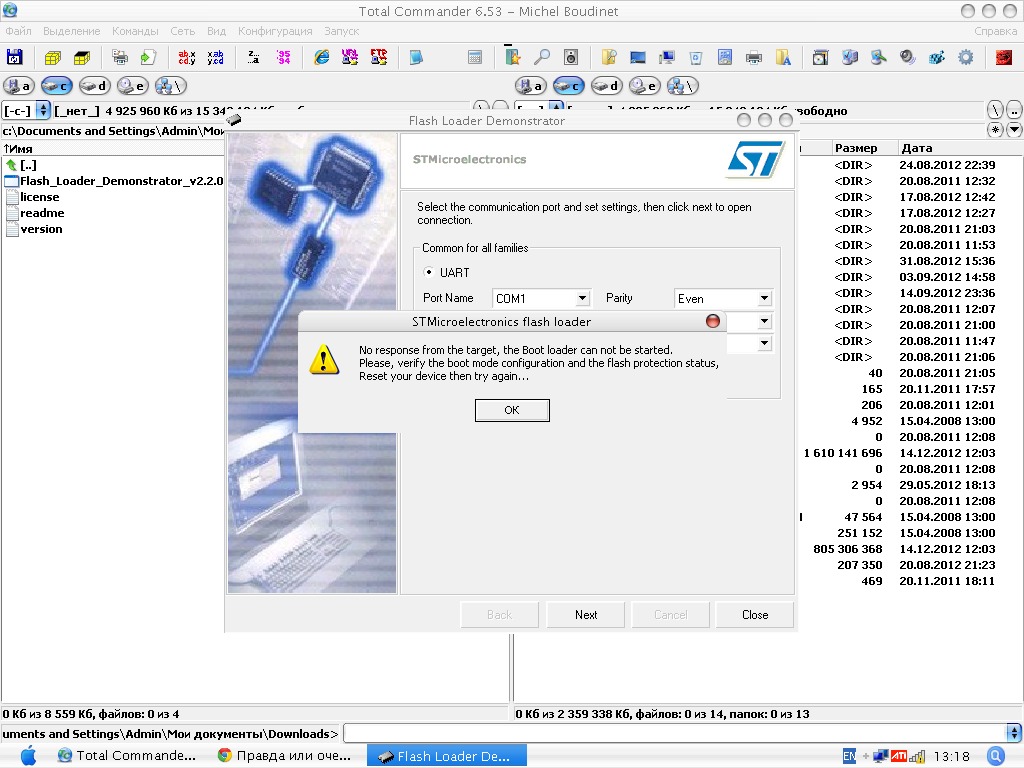Open the command line history dropdown arrow
This screenshot has height=768, width=1024.
point(1014,733)
